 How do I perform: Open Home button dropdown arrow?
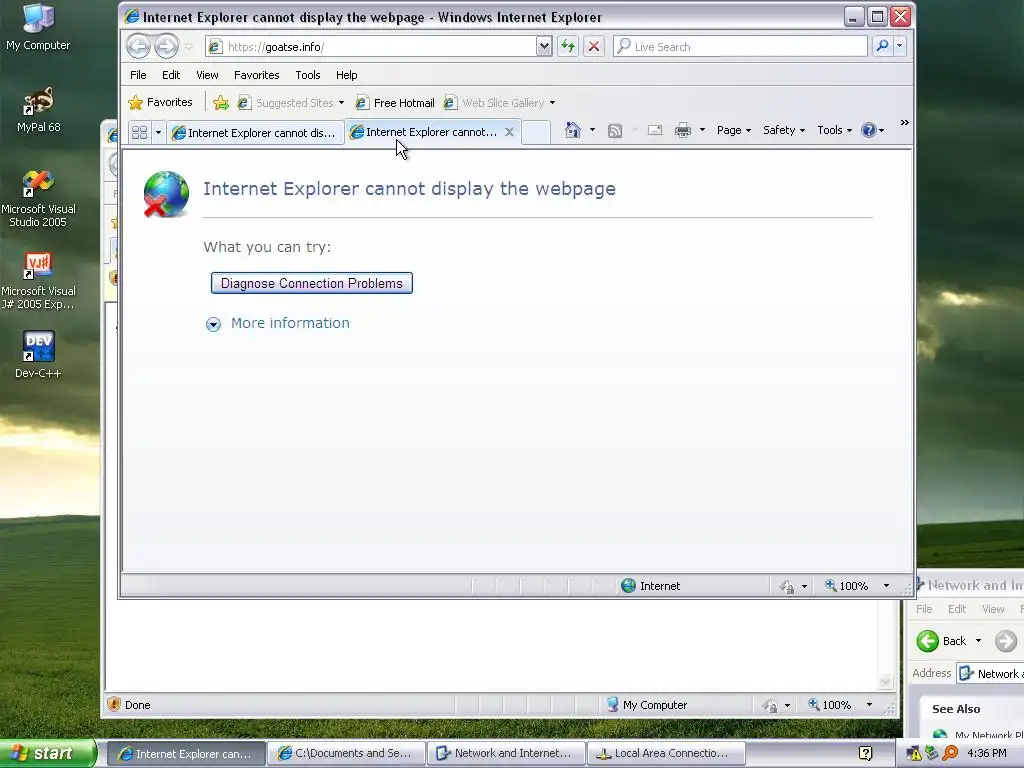point(592,130)
